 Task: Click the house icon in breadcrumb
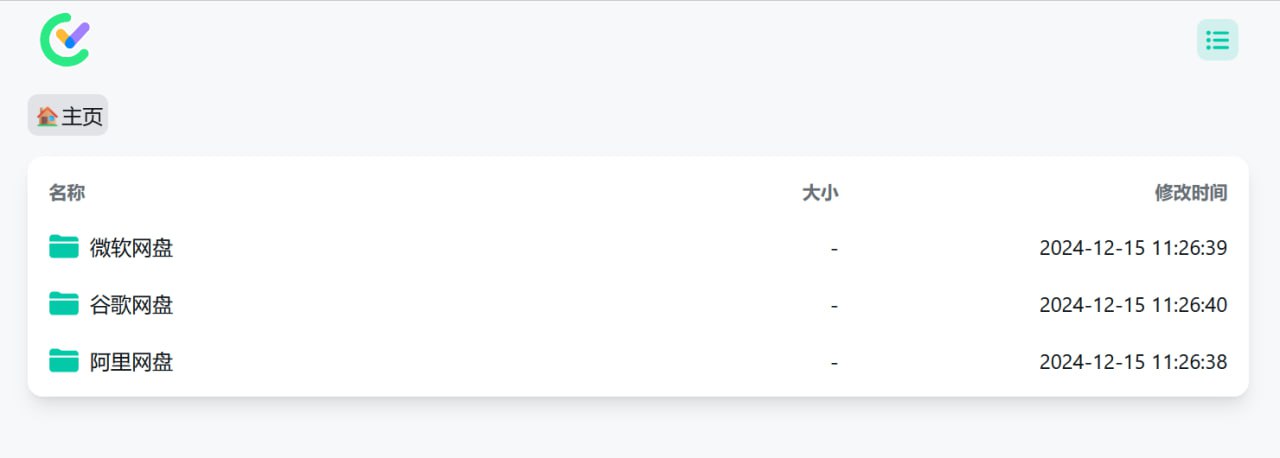(47, 116)
